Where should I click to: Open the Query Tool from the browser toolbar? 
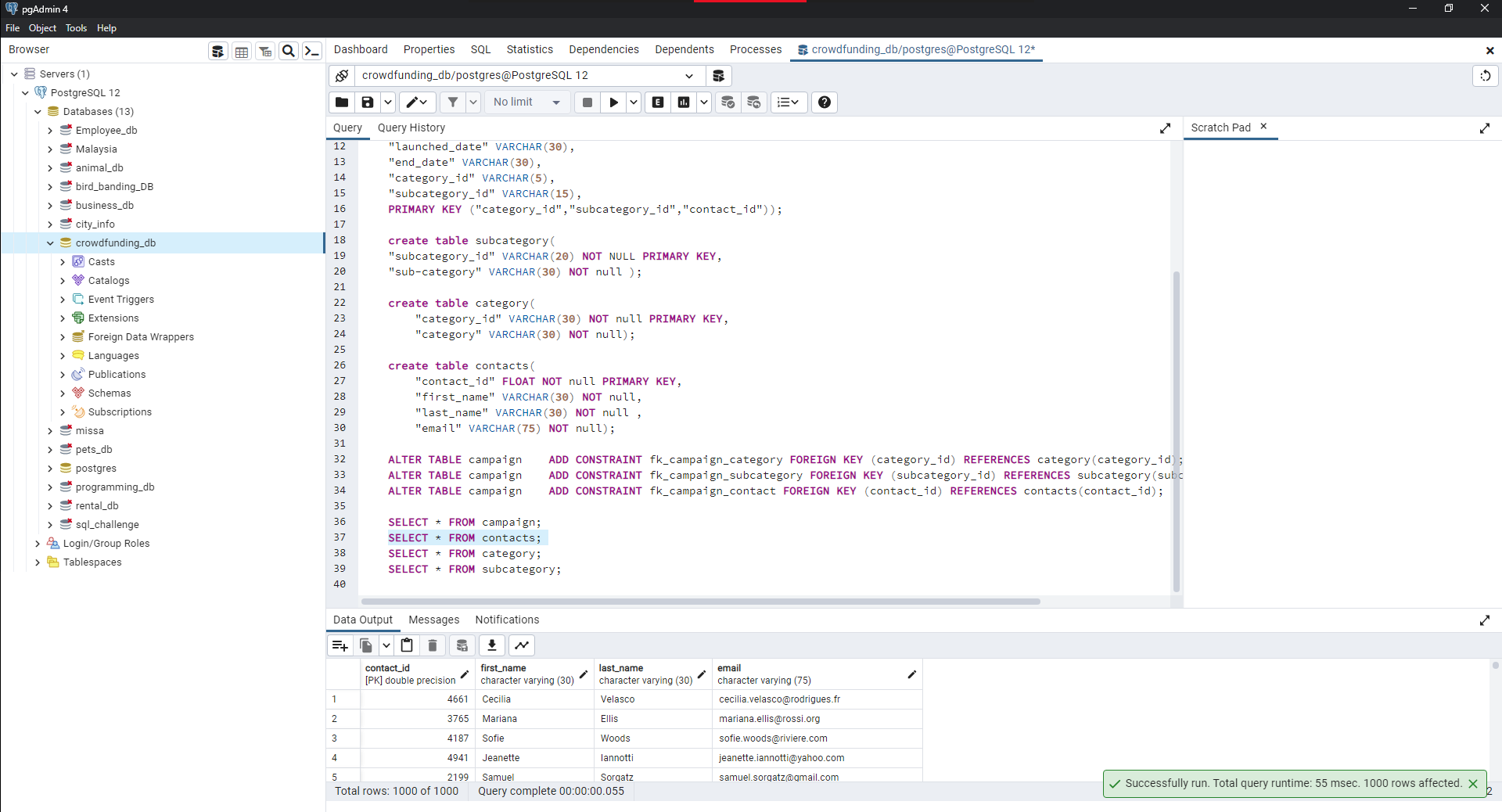coord(217,50)
